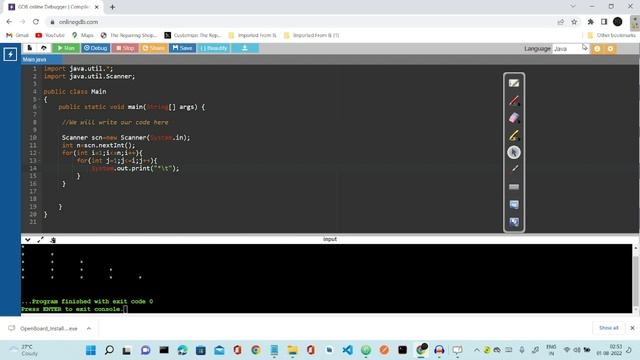Image resolution: width=640 pixels, height=360 pixels.
Task: Open the Other bookmarks folder
Action: 611,36
